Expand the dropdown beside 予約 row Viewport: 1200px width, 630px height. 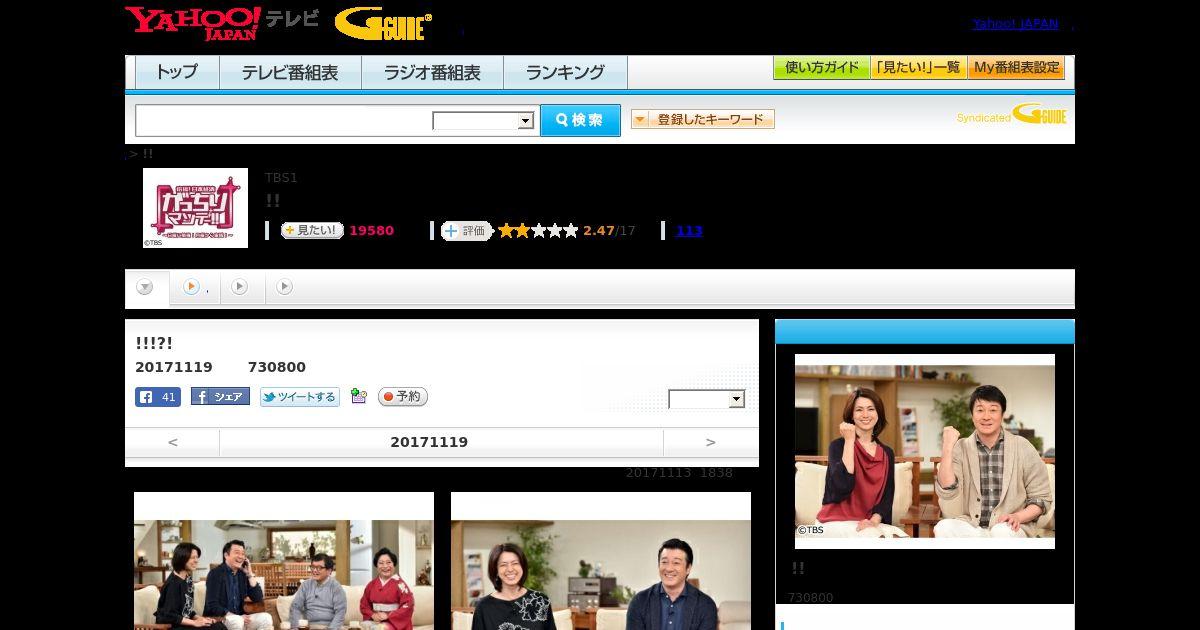(x=707, y=399)
